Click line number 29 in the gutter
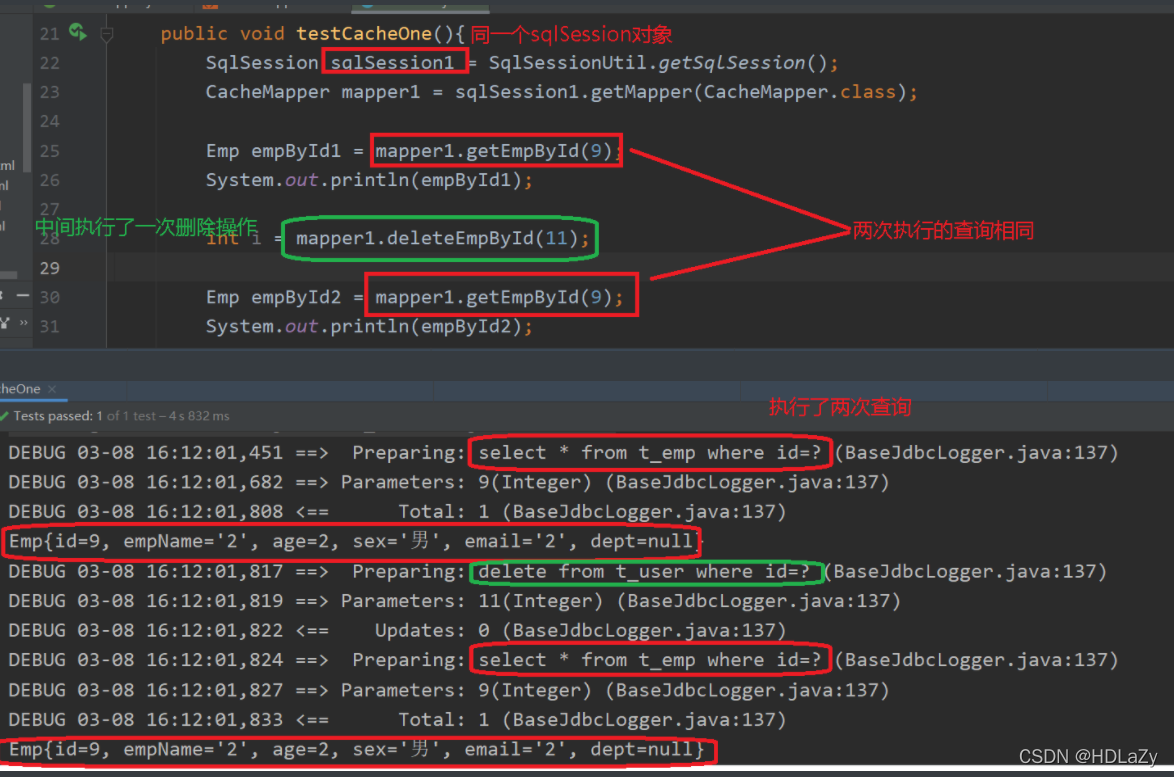1174x777 pixels. coord(49,268)
